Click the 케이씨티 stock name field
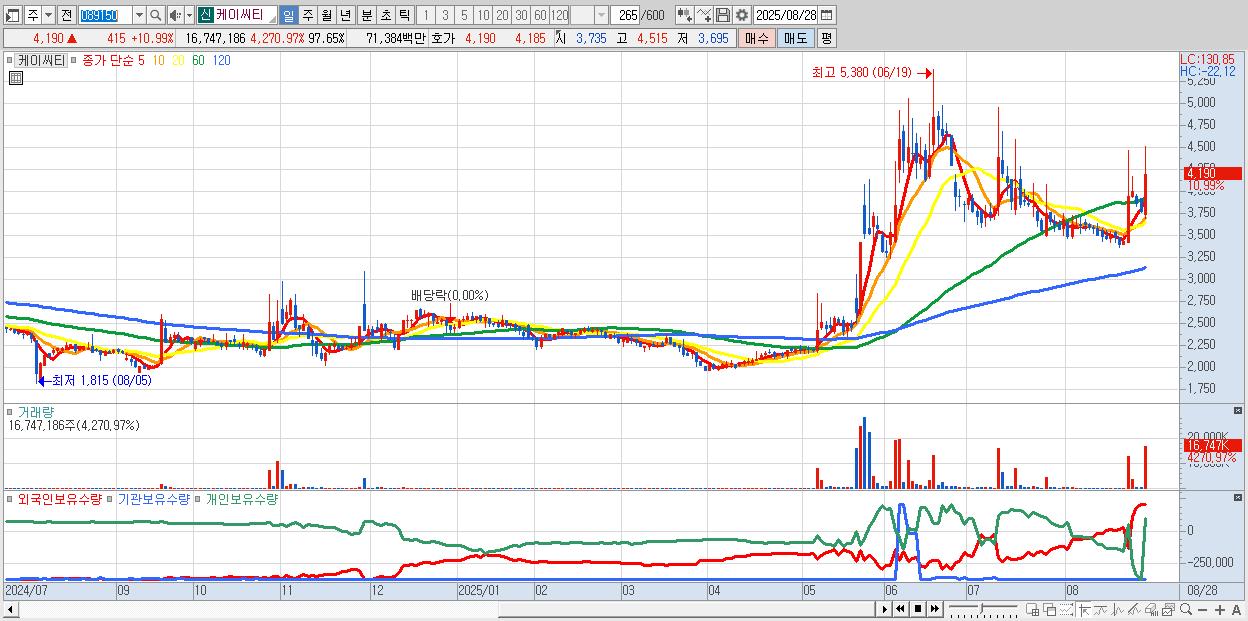Image resolution: width=1248 pixels, height=621 pixels. (245, 15)
